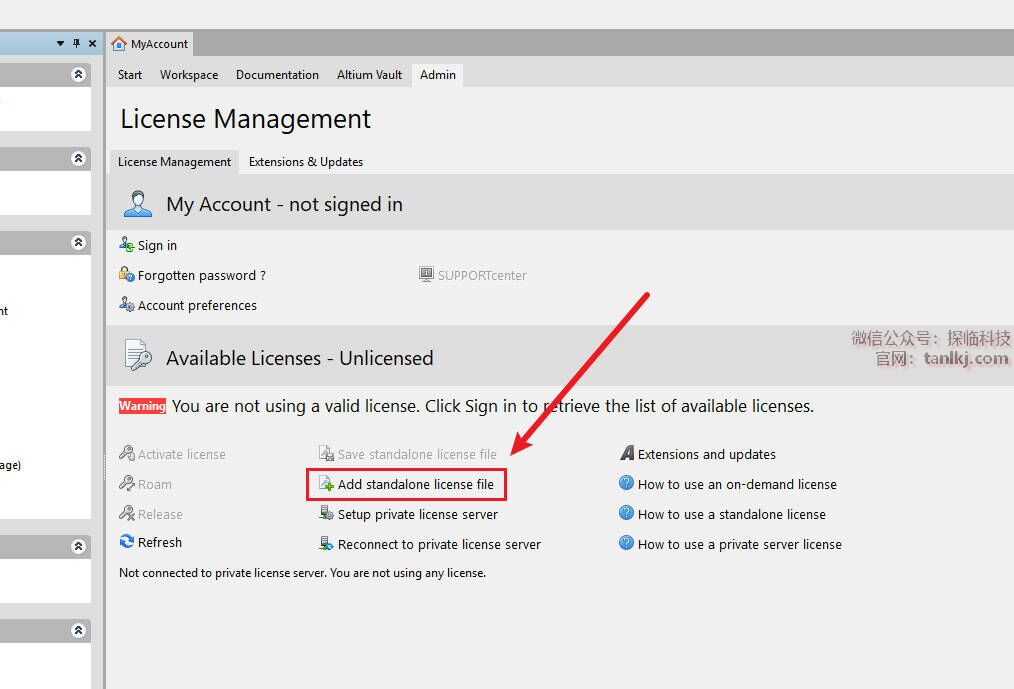Click Save standalone license file link
The width and height of the screenshot is (1014, 689).
tap(417, 455)
